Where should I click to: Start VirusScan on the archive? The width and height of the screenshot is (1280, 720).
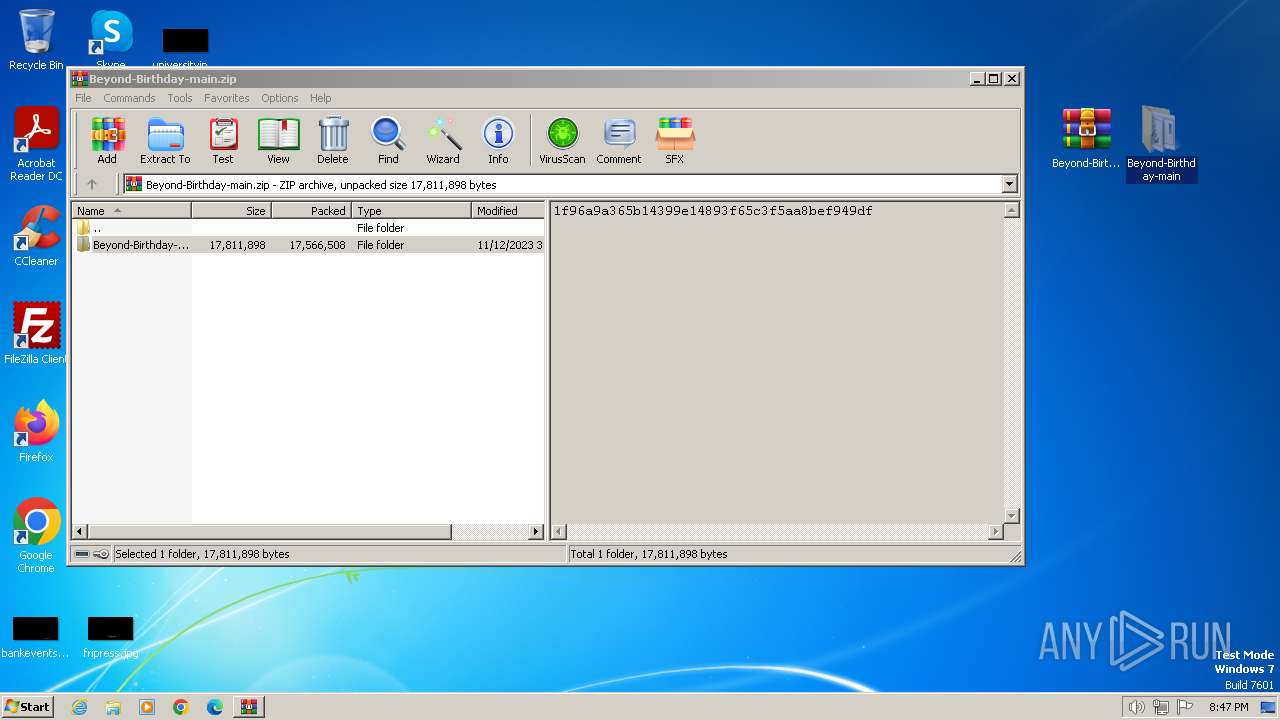coord(562,140)
